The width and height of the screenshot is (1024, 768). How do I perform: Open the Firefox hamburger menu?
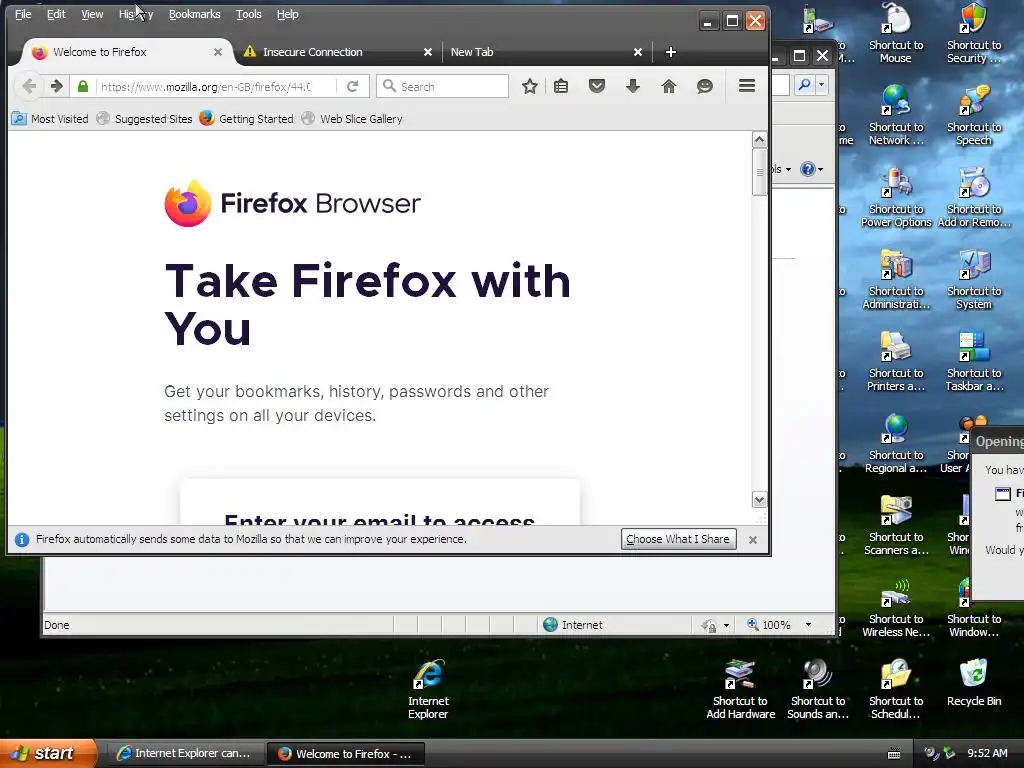tap(747, 86)
